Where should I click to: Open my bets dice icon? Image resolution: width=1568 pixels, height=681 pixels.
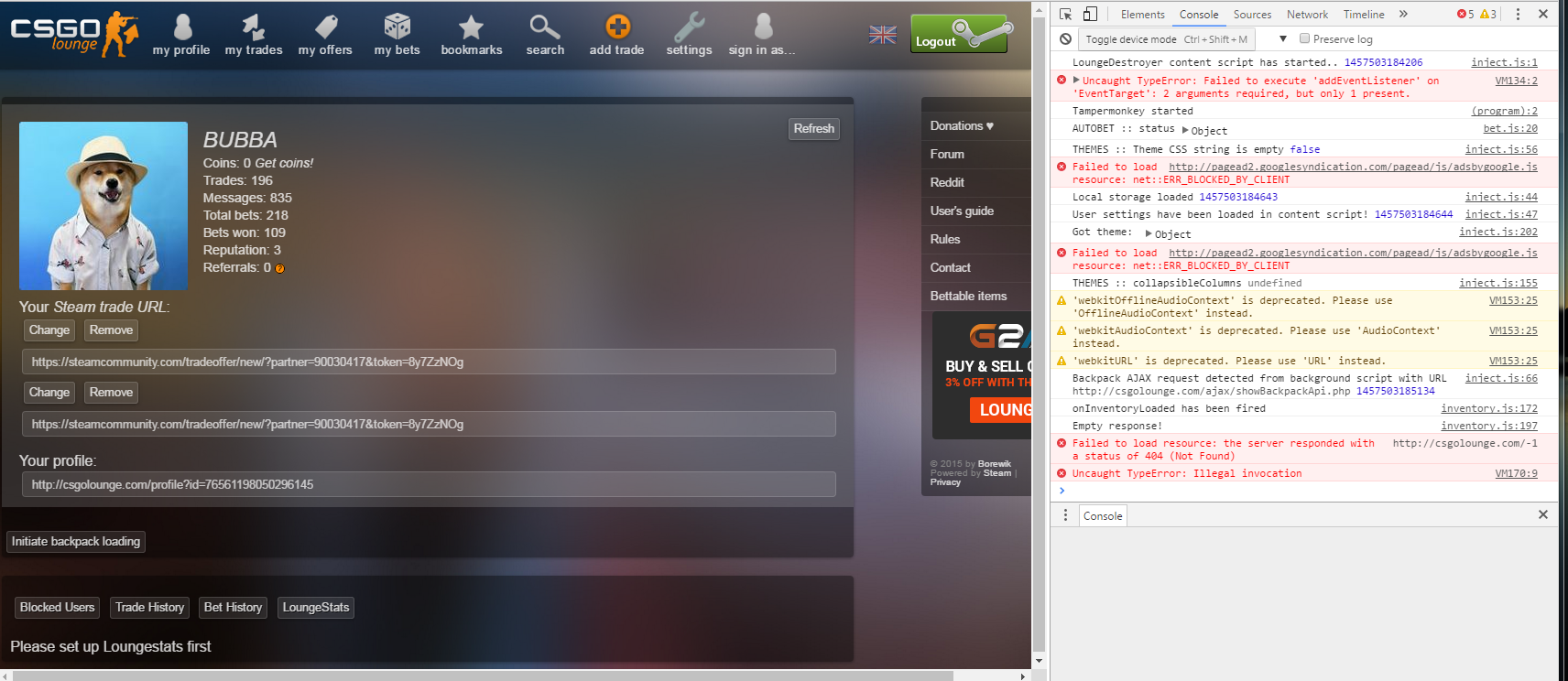pos(397,26)
